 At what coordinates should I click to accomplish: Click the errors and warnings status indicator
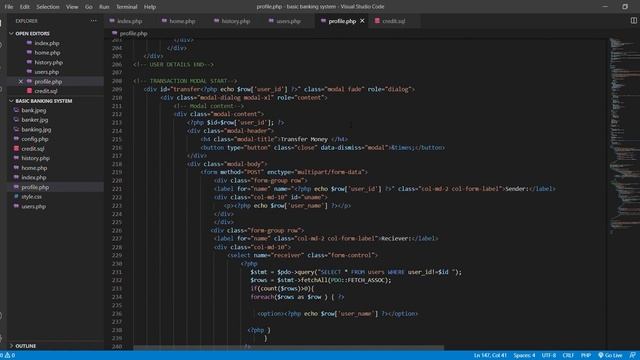pos(8,355)
